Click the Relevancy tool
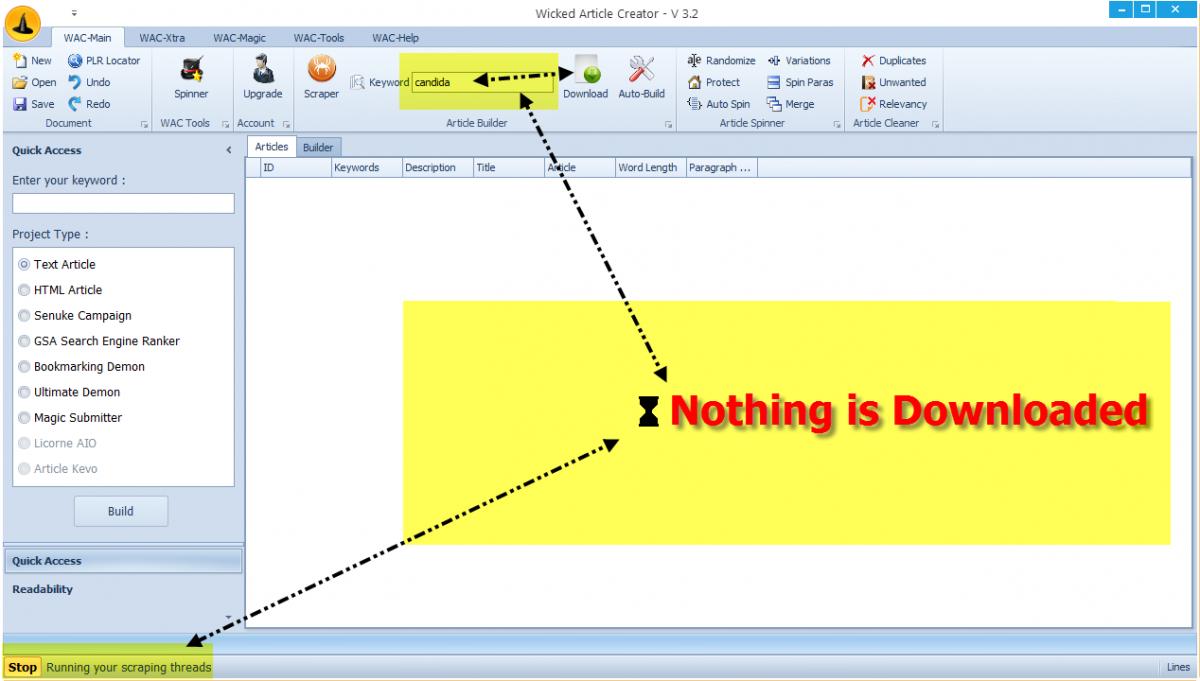The width and height of the screenshot is (1200, 681). pyautogui.click(x=894, y=103)
